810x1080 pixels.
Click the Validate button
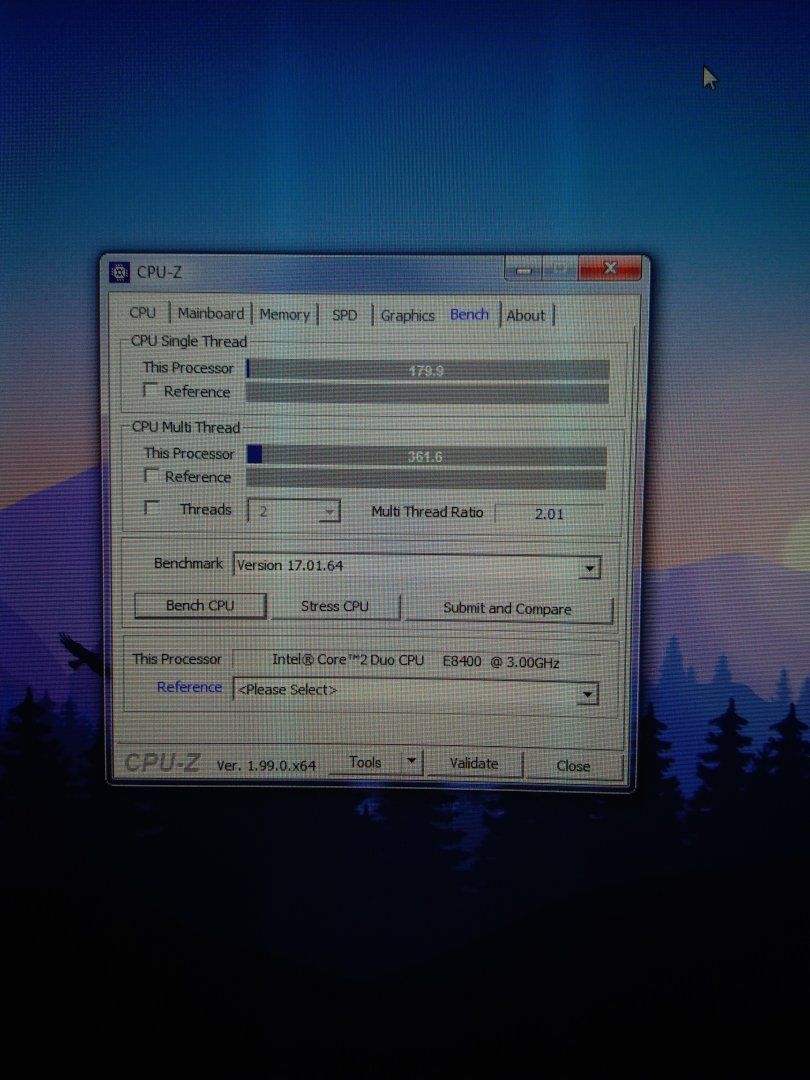[474, 764]
